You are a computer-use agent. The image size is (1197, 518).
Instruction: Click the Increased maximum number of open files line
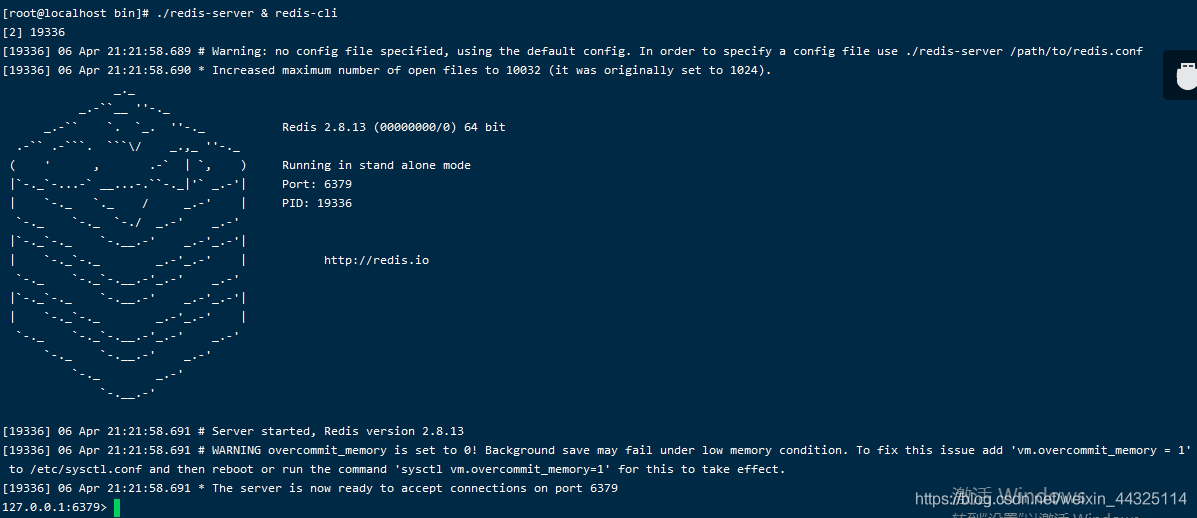tap(388, 71)
